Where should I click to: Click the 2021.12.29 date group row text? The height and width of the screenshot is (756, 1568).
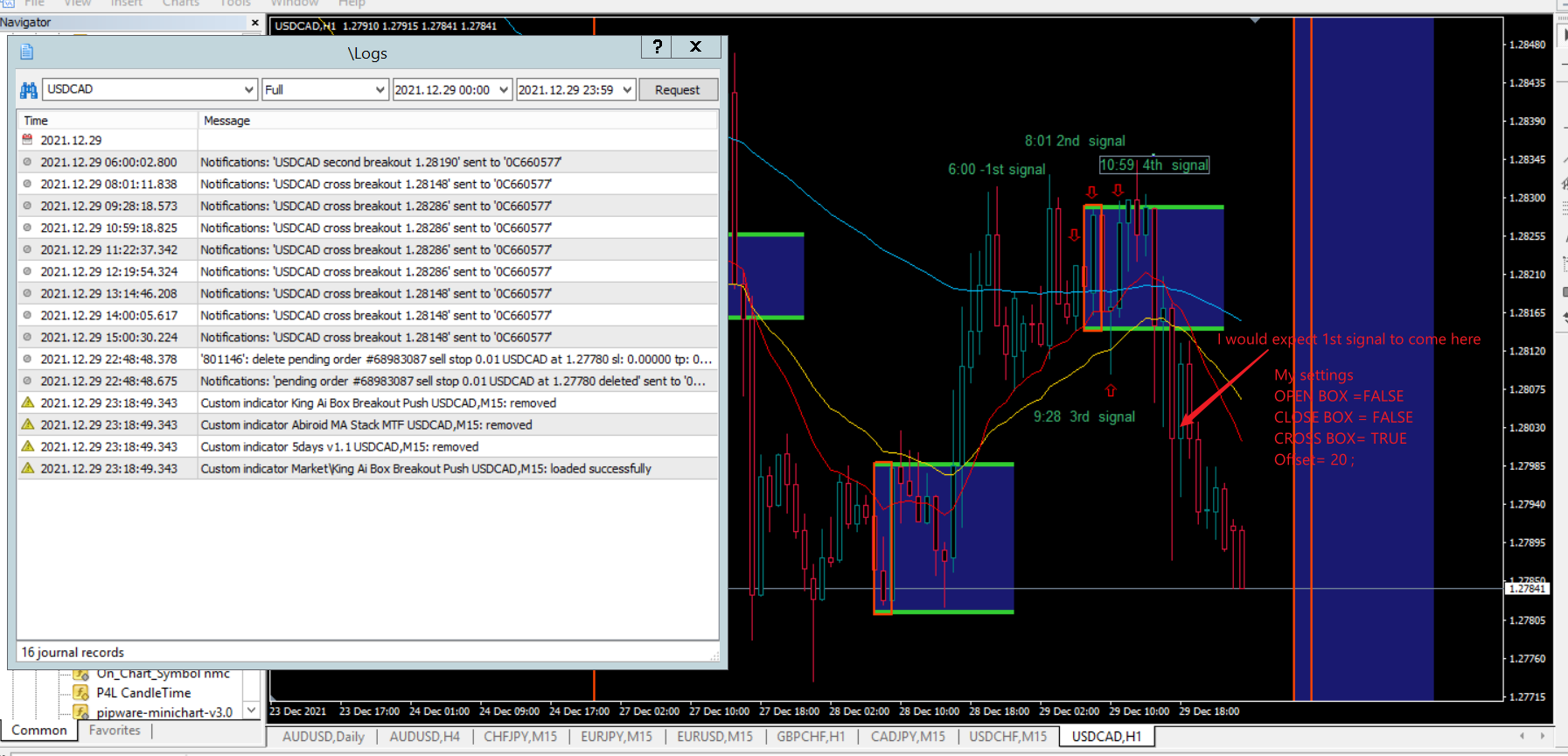pyautogui.click(x=71, y=140)
